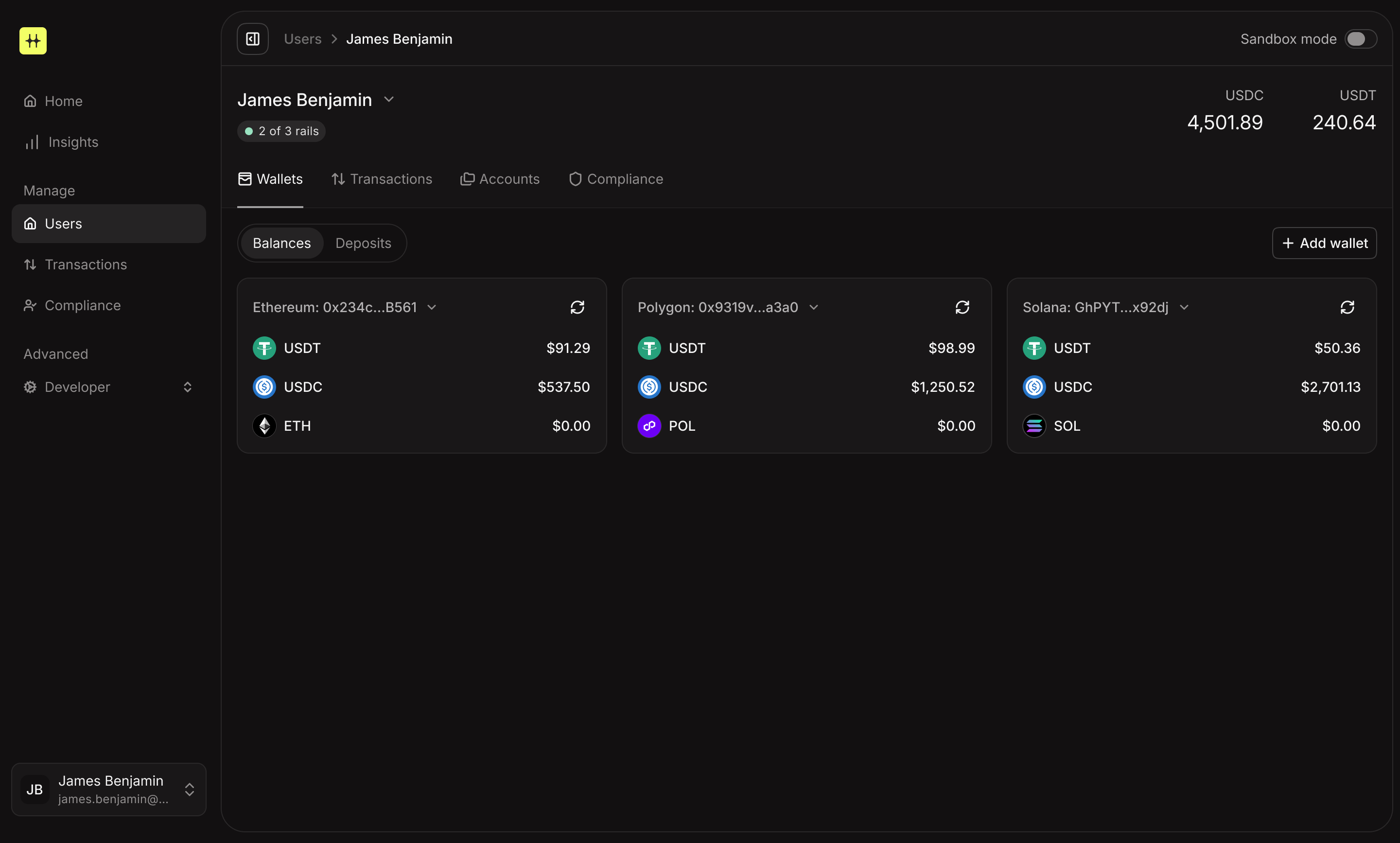The height and width of the screenshot is (843, 1400).
Task: Refresh the Solana wallet balances
Action: tap(1348, 307)
